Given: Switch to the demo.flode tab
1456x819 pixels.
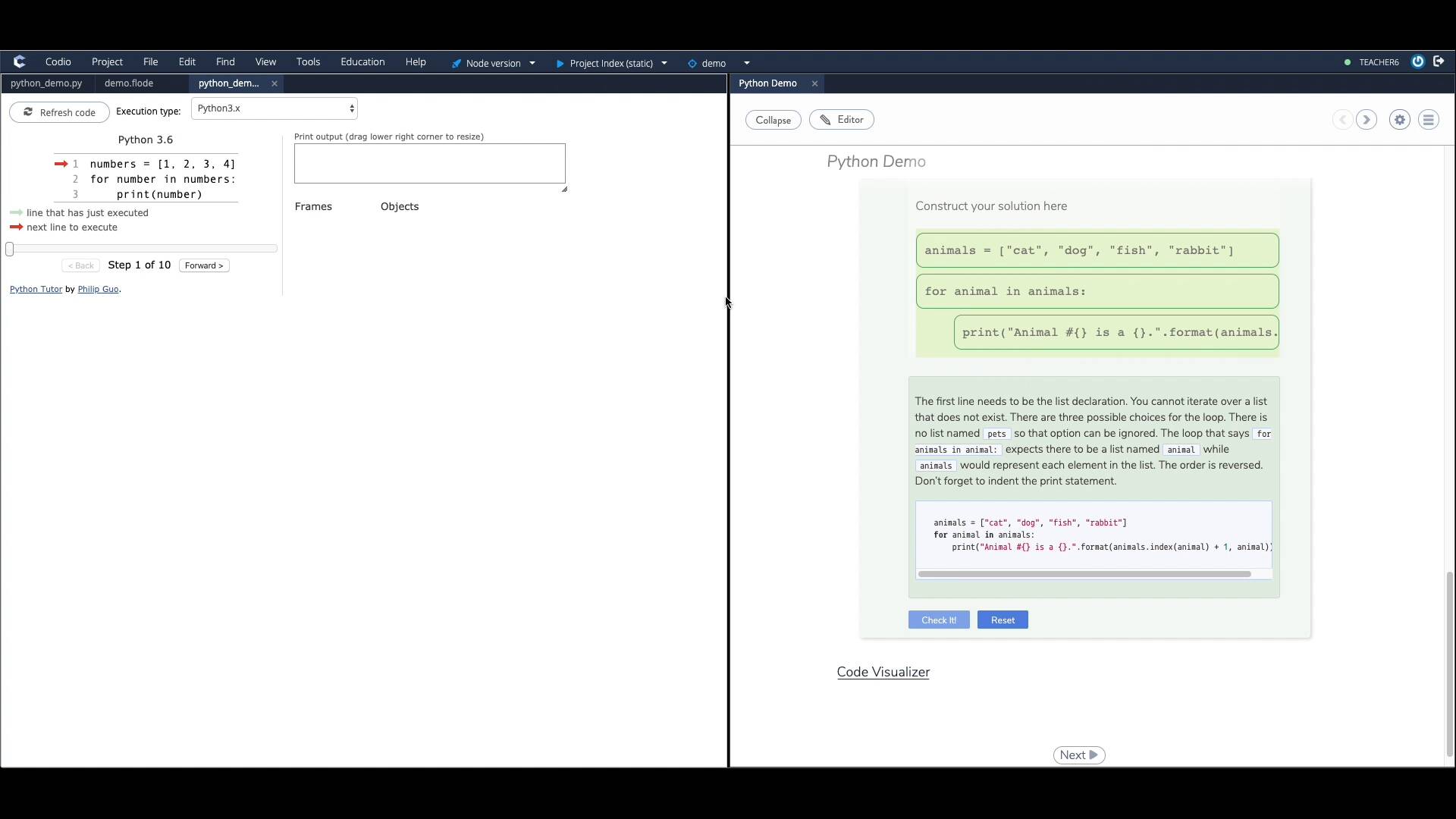Looking at the screenshot, I should coord(129,83).
